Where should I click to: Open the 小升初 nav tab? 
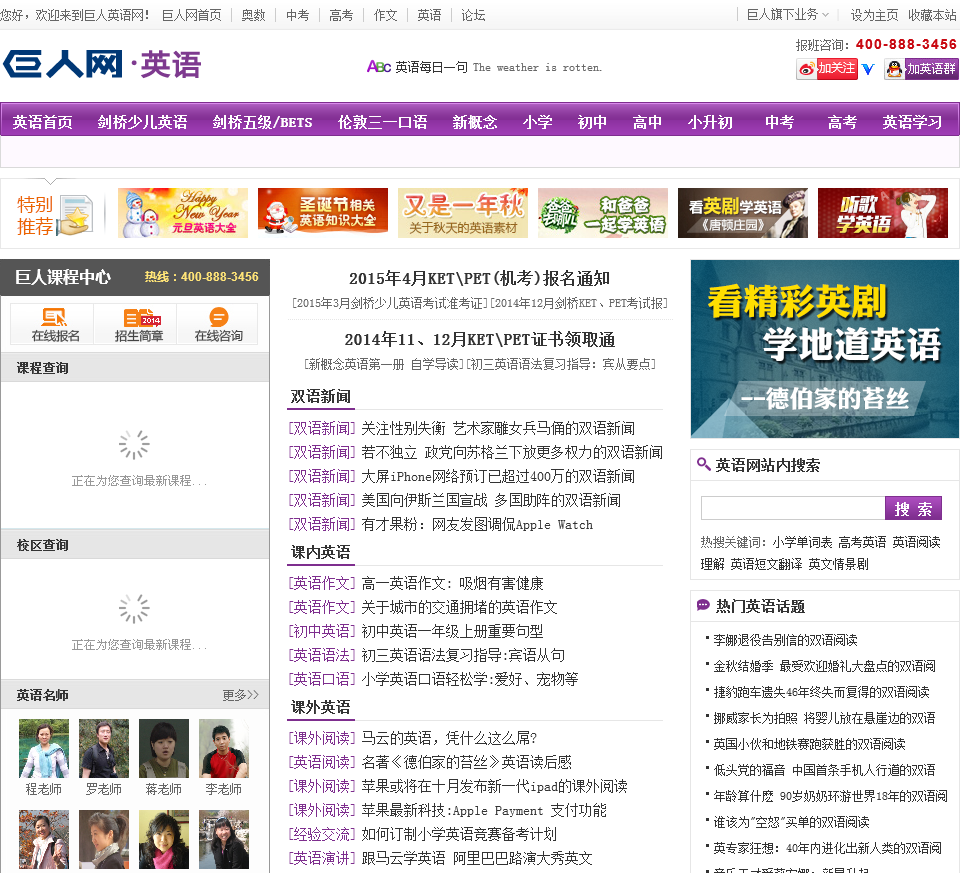710,122
